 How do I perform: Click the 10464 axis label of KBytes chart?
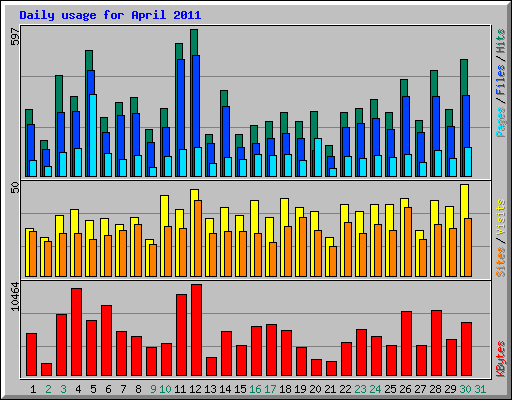(x=15, y=296)
